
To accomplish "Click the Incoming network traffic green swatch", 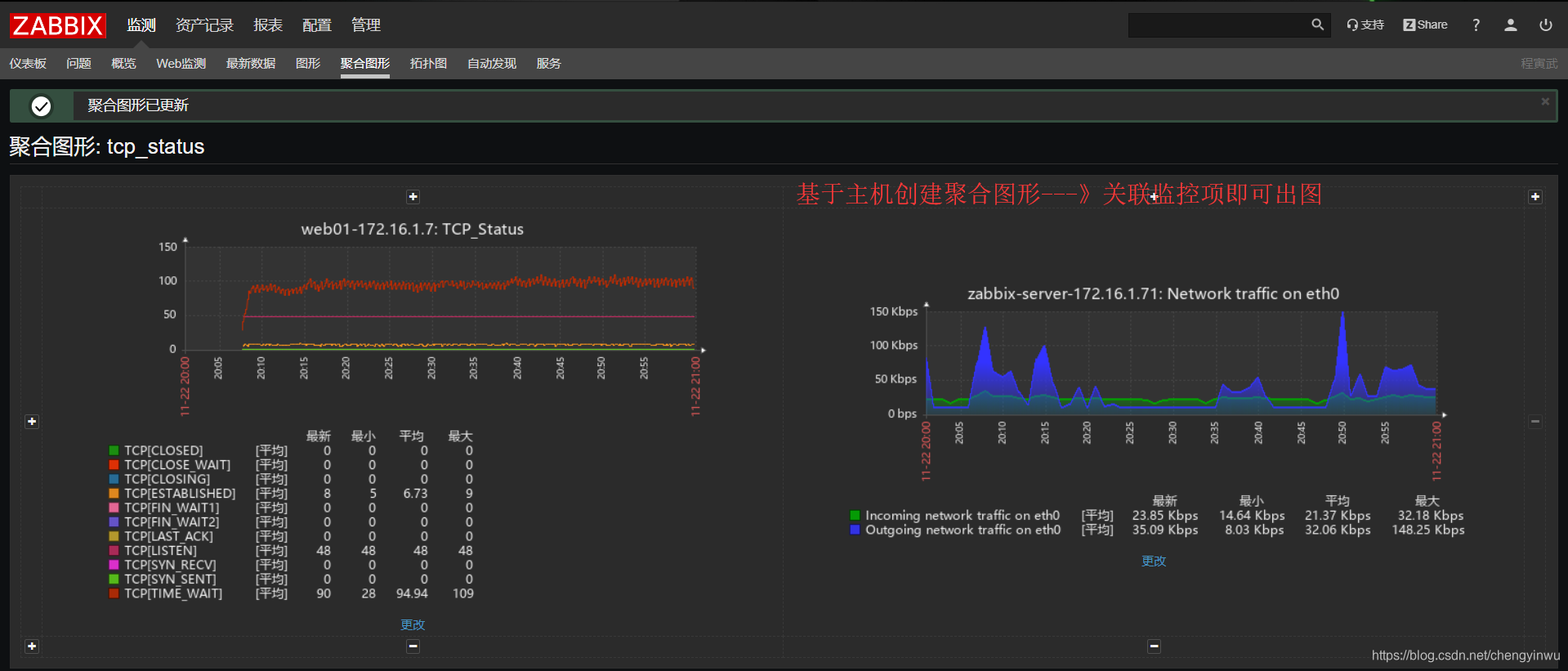I will point(855,516).
